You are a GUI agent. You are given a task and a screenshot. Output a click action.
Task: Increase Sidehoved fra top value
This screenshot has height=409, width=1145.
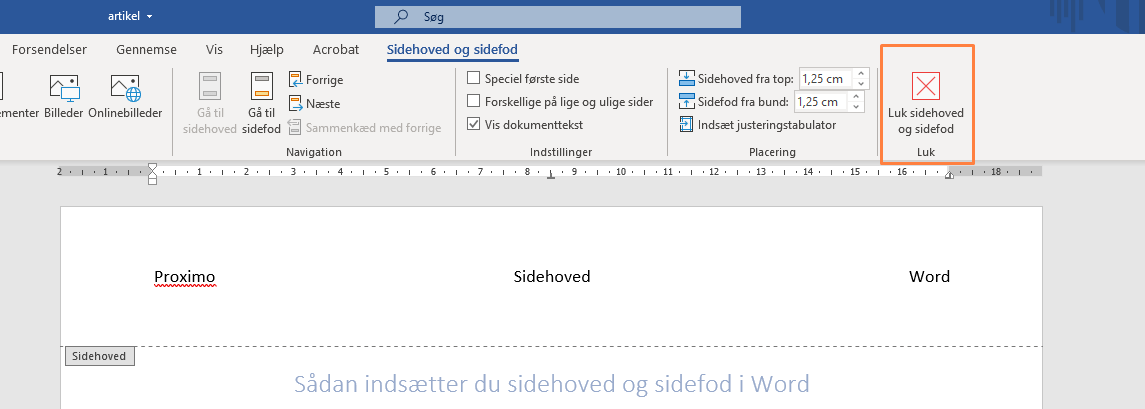pyautogui.click(x=863, y=74)
